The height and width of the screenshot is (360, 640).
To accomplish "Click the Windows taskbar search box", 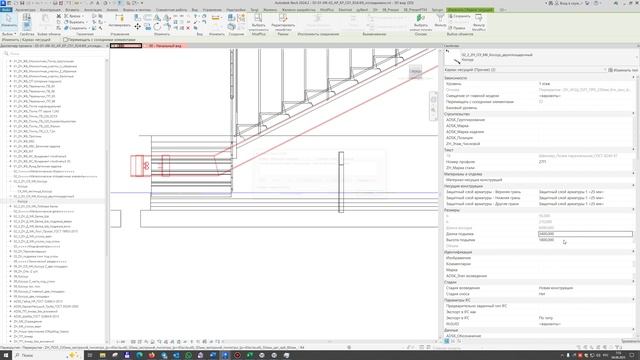I will (48, 356).
